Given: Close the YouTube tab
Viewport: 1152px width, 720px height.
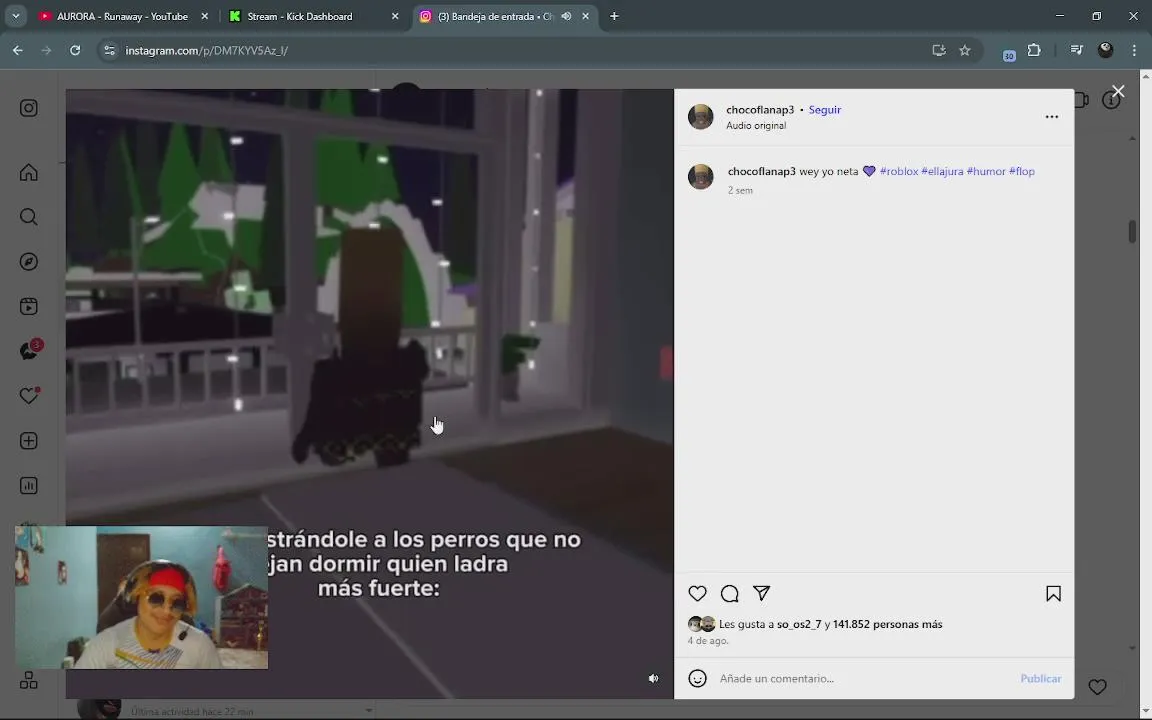Looking at the screenshot, I should point(204,16).
